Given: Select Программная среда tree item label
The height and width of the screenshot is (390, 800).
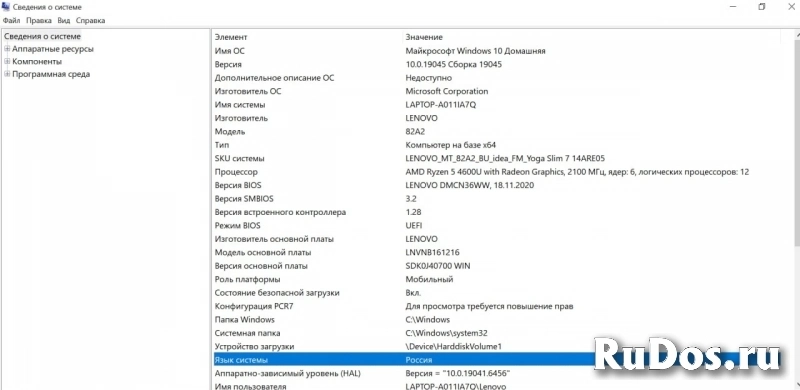Looking at the screenshot, I should 51,74.
